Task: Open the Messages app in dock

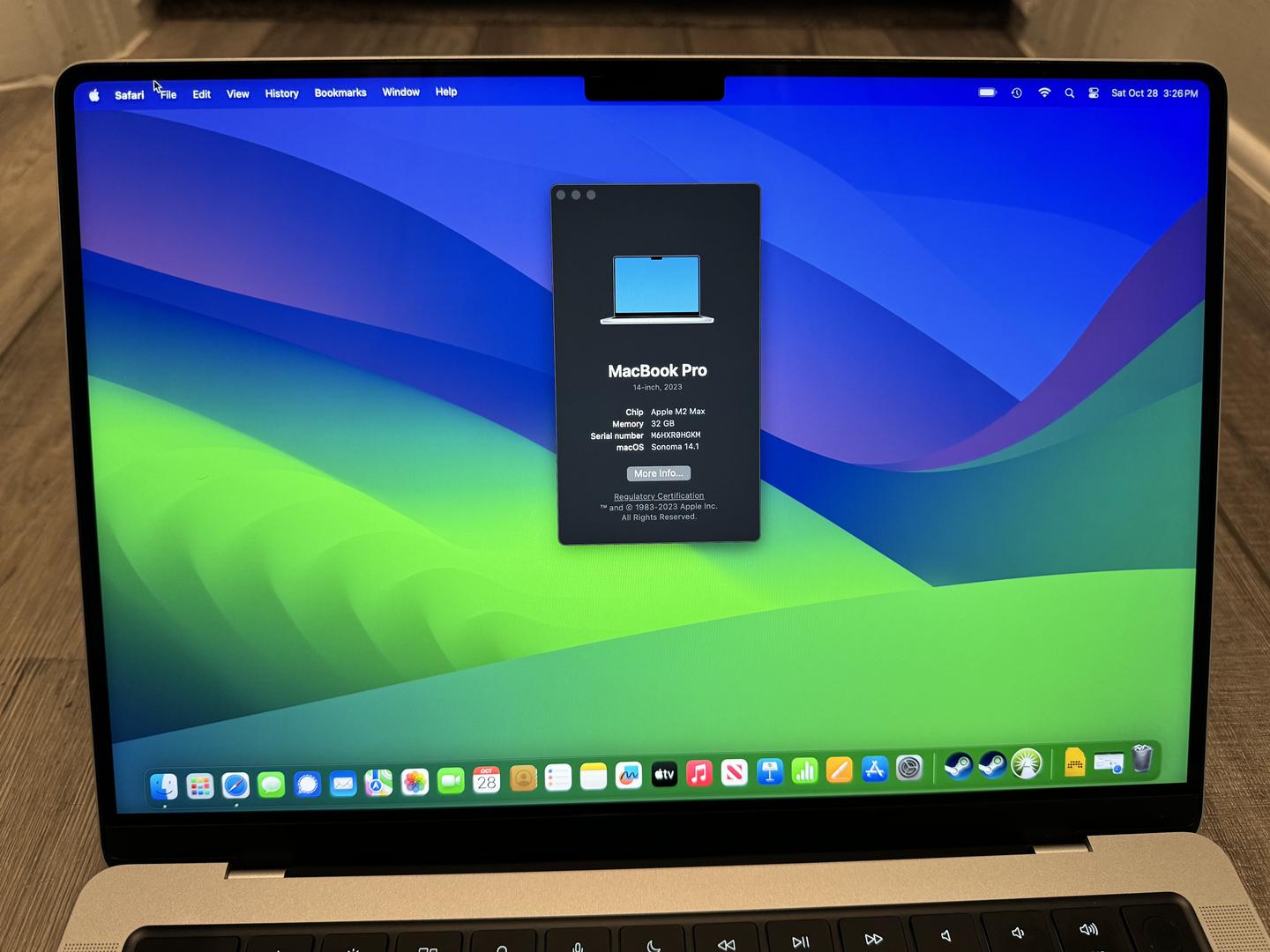Action: [272, 784]
